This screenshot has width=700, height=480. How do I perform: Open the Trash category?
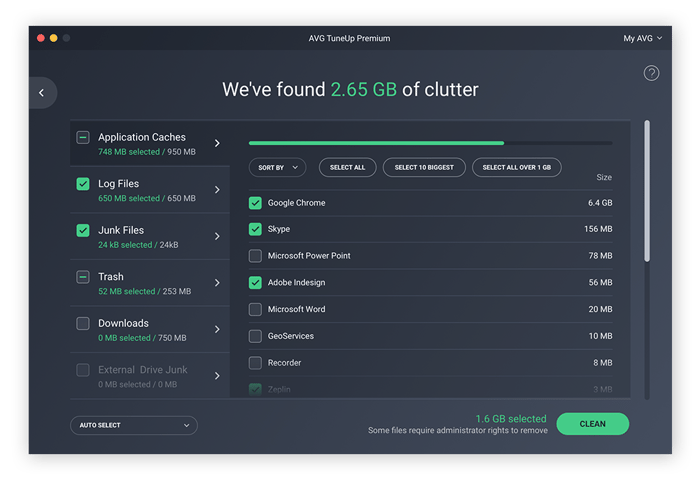pyautogui.click(x=150, y=283)
